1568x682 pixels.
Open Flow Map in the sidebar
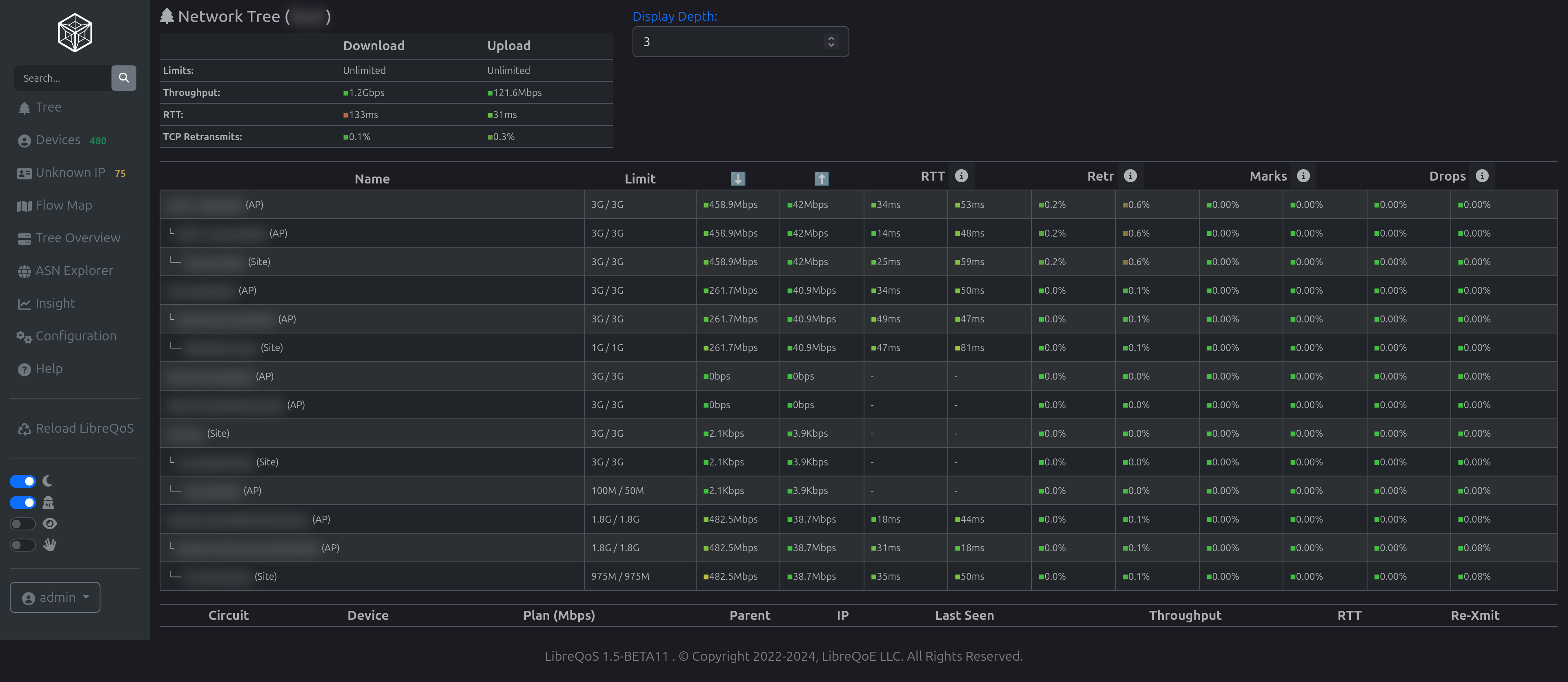(x=63, y=205)
